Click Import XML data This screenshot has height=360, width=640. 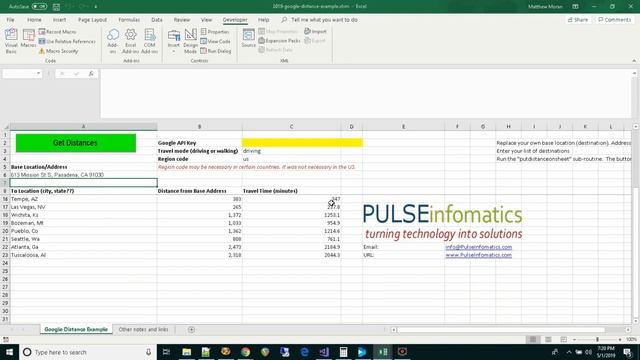point(315,31)
